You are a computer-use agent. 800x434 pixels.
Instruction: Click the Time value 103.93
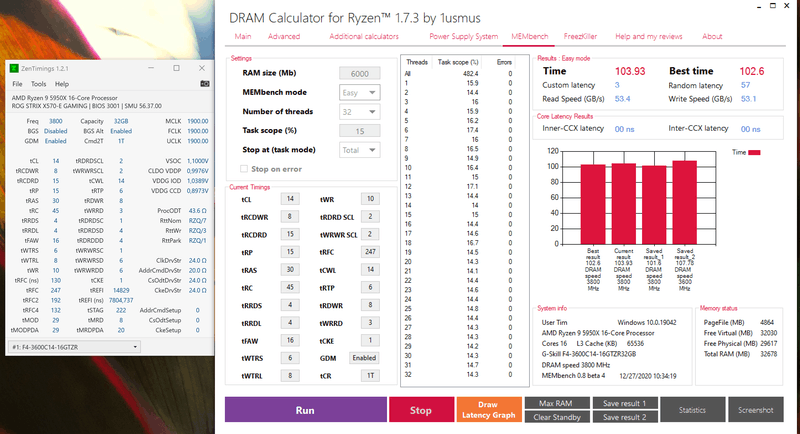(630, 71)
